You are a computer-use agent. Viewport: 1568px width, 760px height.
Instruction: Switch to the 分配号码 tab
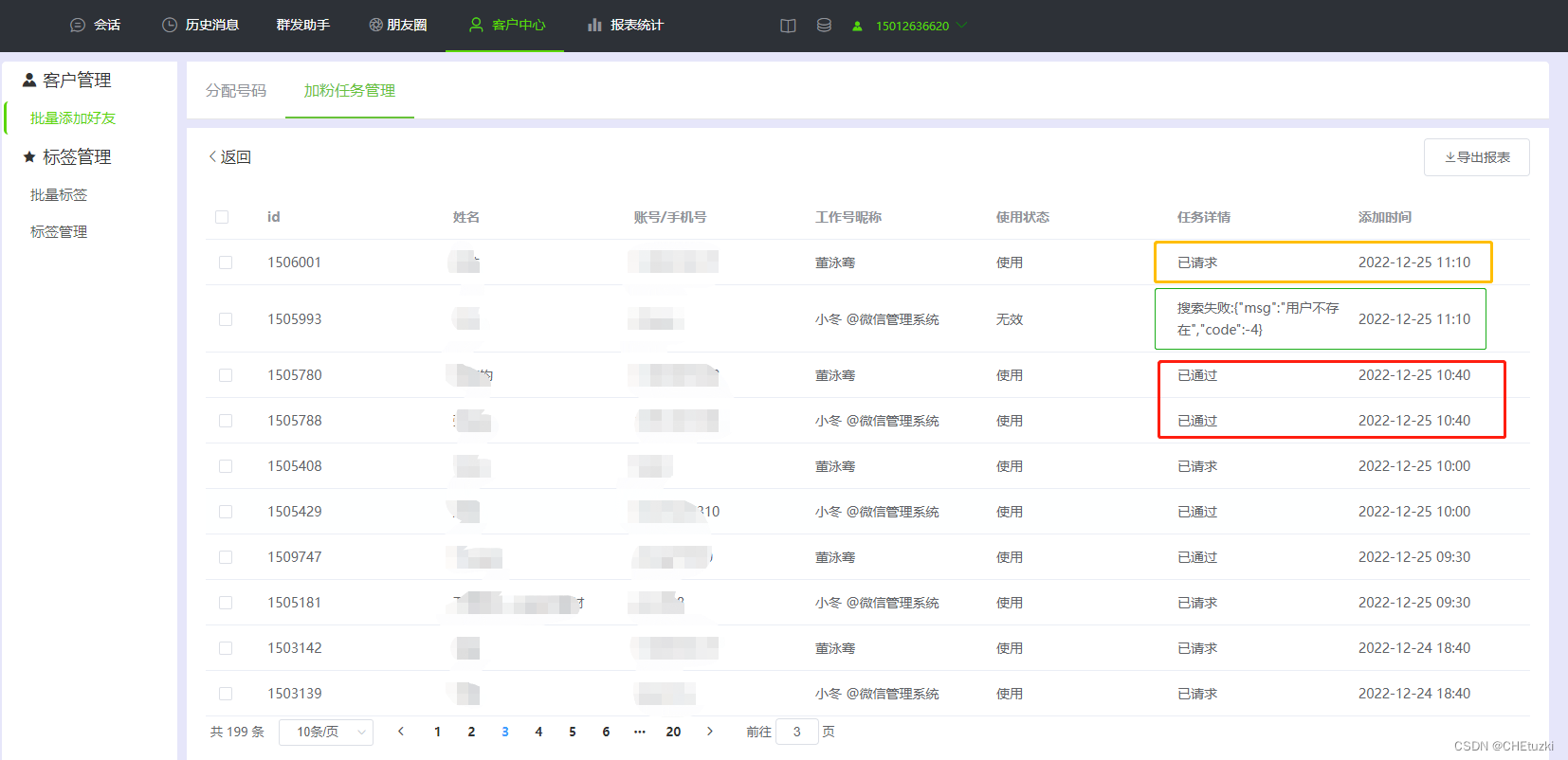(x=236, y=91)
